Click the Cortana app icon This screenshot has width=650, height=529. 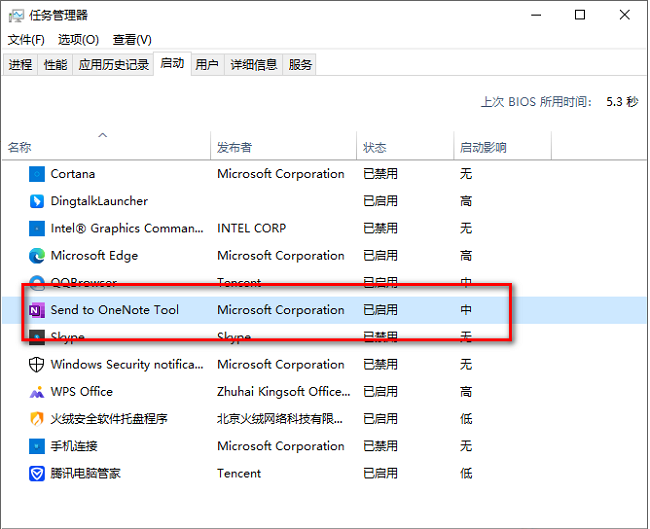pyautogui.click(x=36, y=174)
